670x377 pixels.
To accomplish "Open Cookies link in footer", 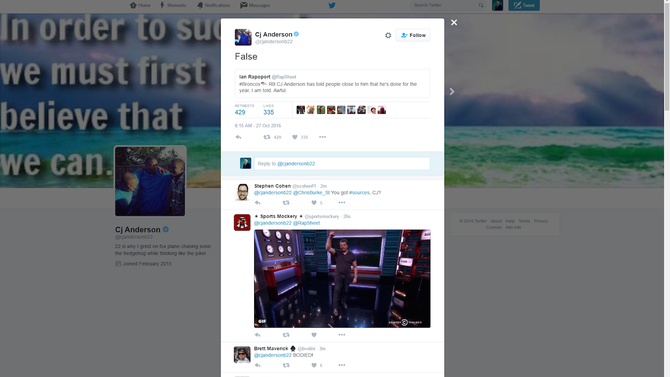I will click(x=494, y=227).
